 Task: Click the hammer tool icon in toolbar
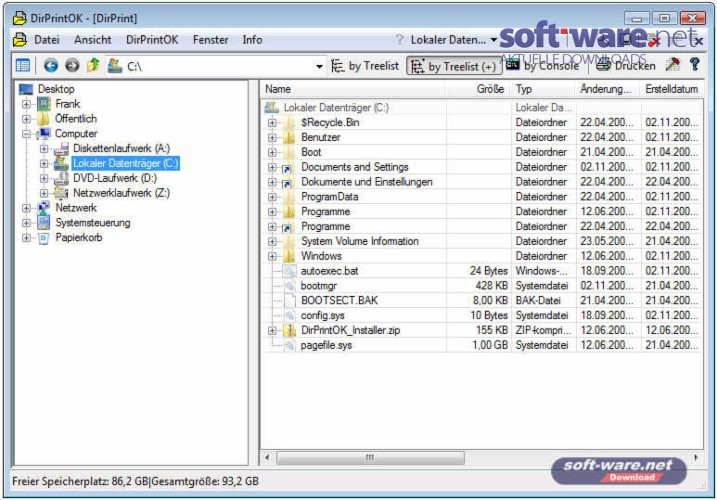pos(673,65)
